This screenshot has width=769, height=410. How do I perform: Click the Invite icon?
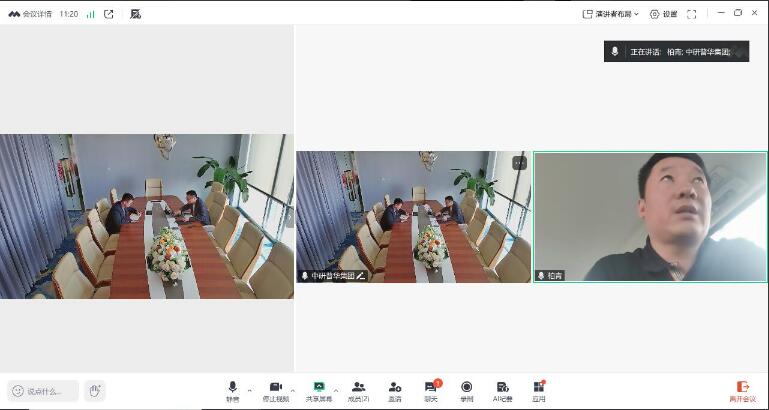(x=395, y=388)
